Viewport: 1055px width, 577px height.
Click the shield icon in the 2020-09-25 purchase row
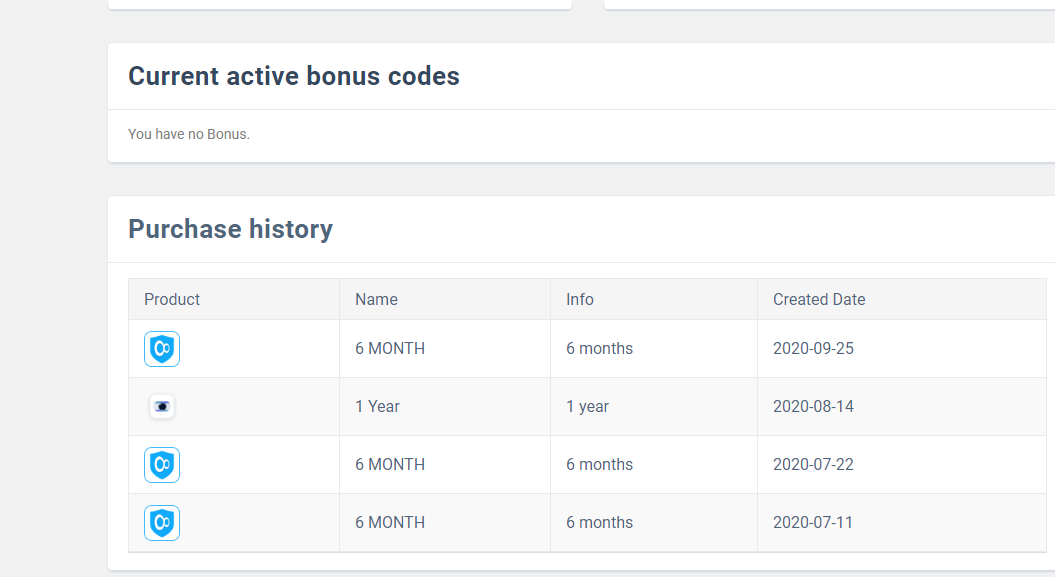(x=162, y=349)
